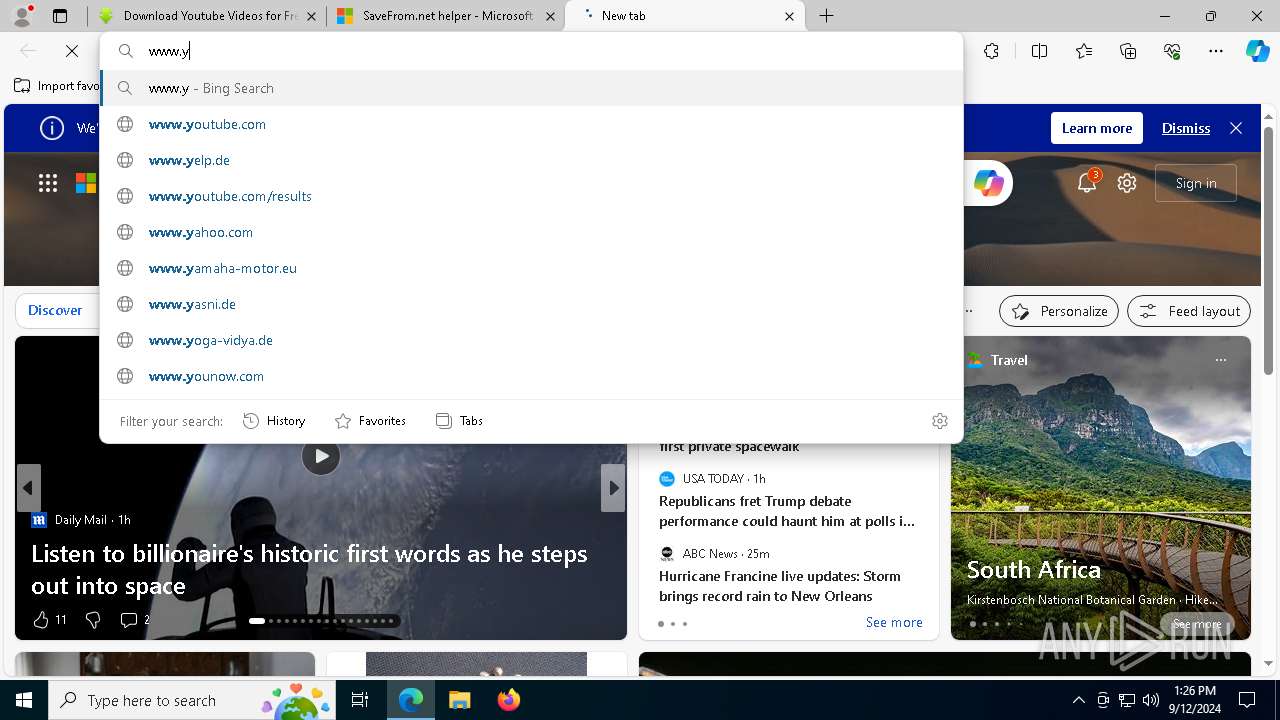This screenshot has width=1280, height=720.
Task: Open Republicans fret Trump debate headline
Action: point(787,511)
